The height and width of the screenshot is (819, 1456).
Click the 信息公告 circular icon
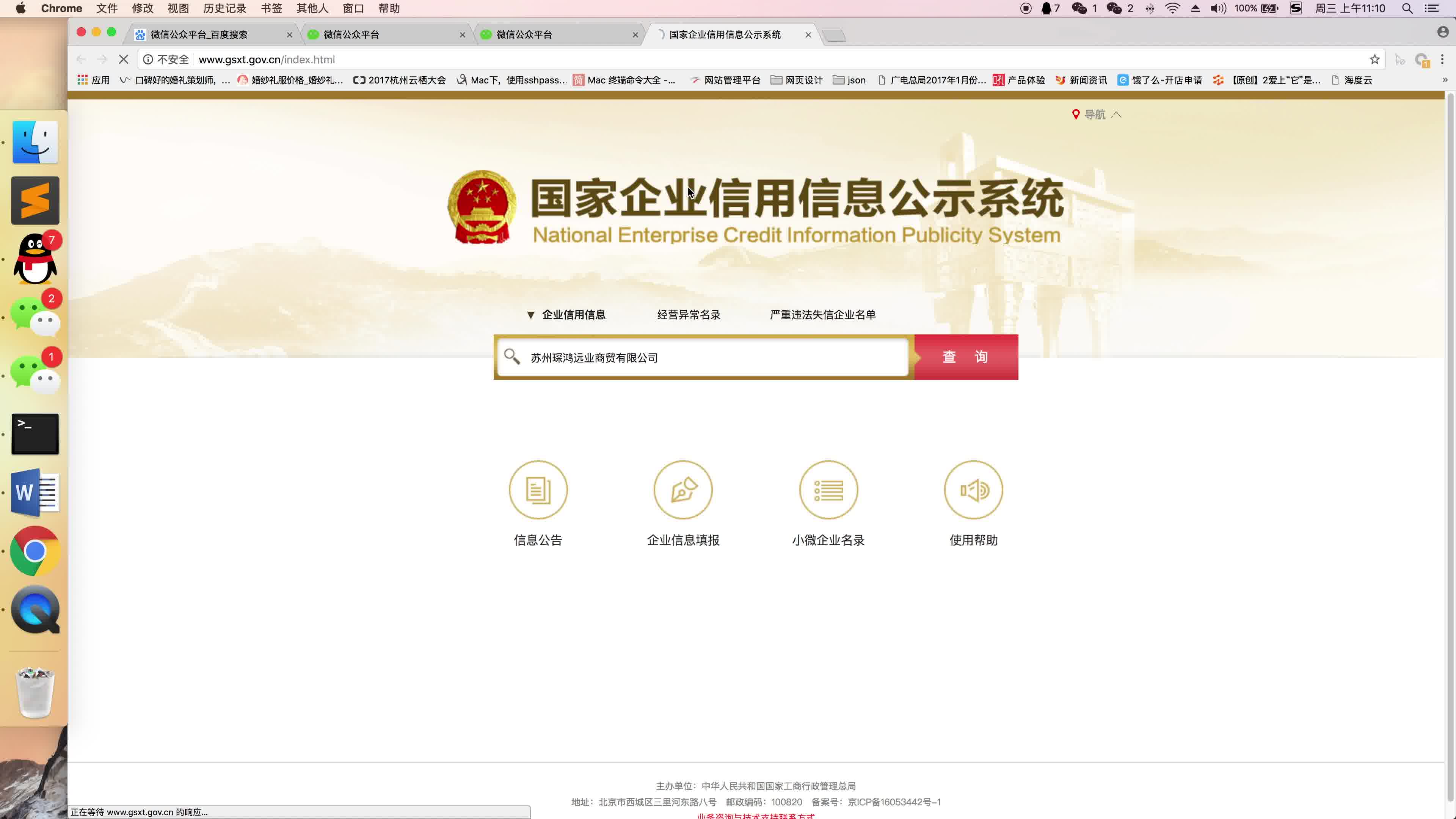[538, 490]
